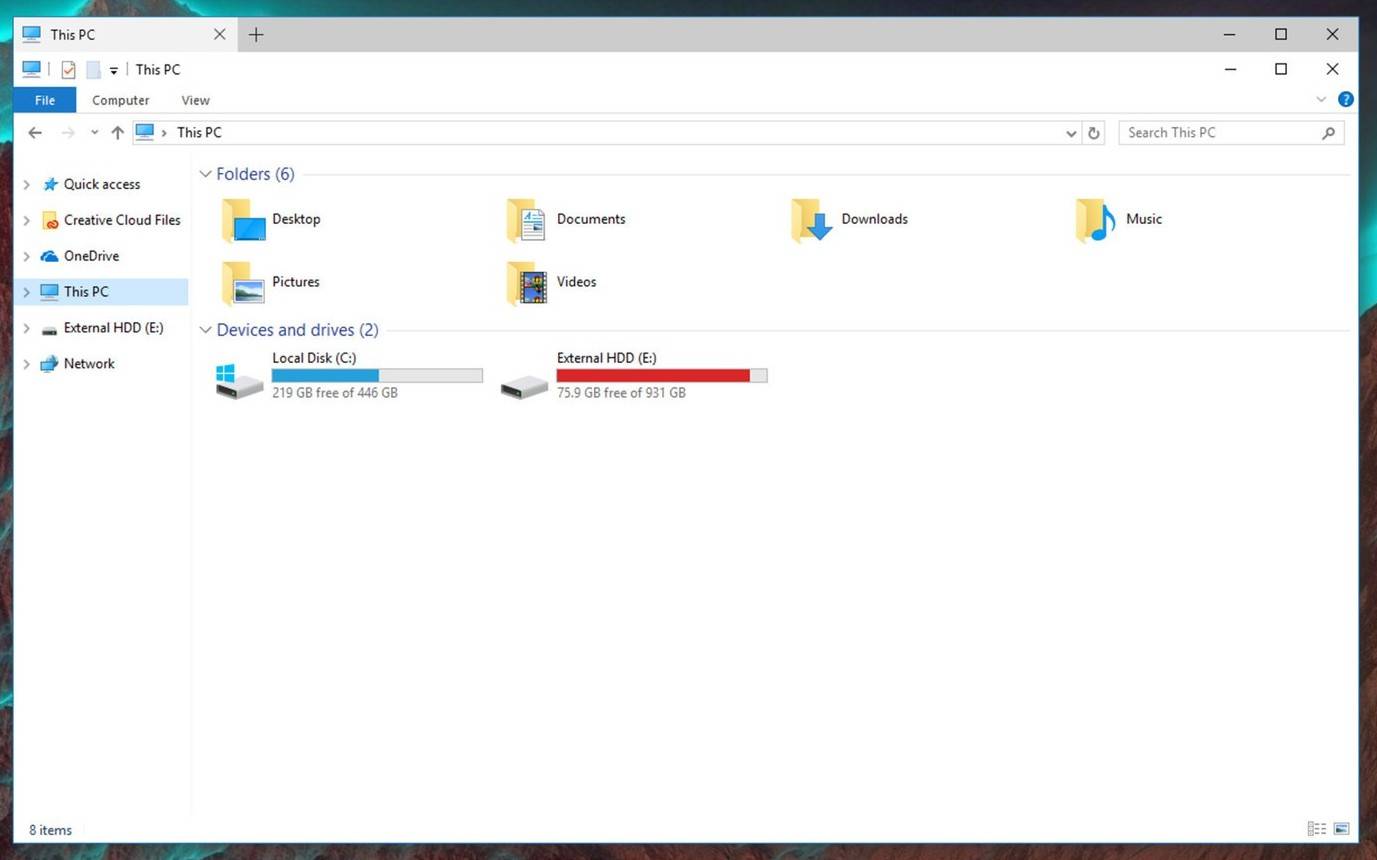Click the New folder quick access icon
This screenshot has width=1377, height=860.
pos(93,70)
